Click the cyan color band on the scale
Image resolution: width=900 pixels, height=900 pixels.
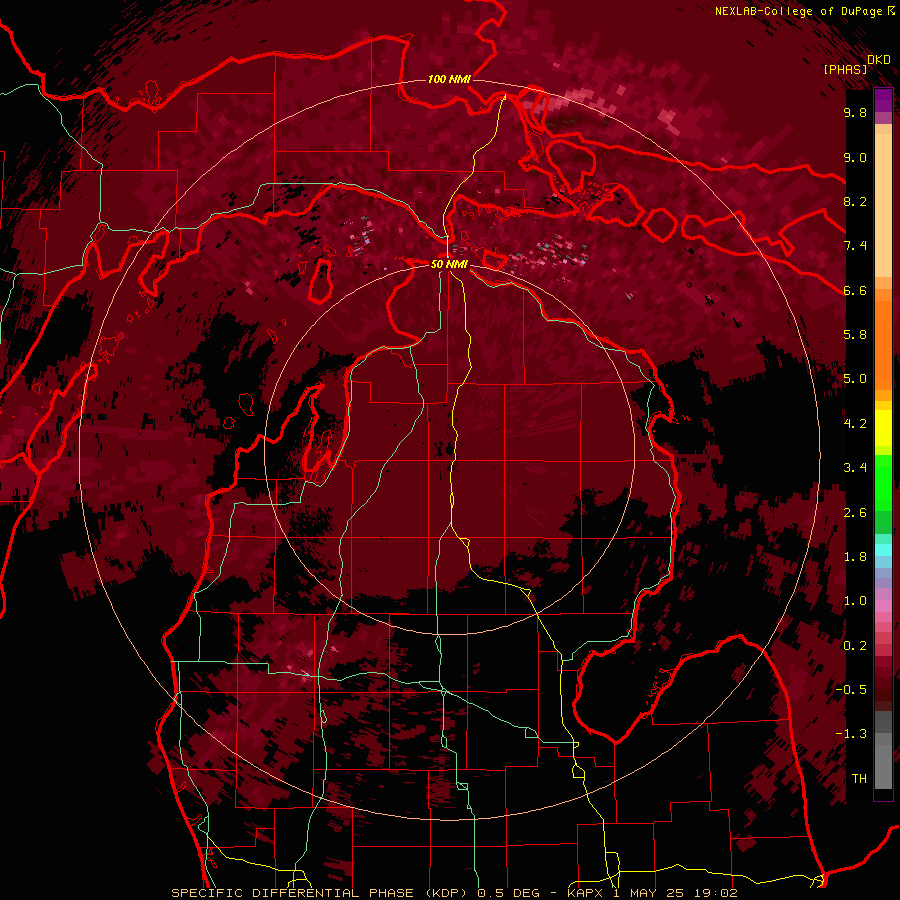(883, 550)
